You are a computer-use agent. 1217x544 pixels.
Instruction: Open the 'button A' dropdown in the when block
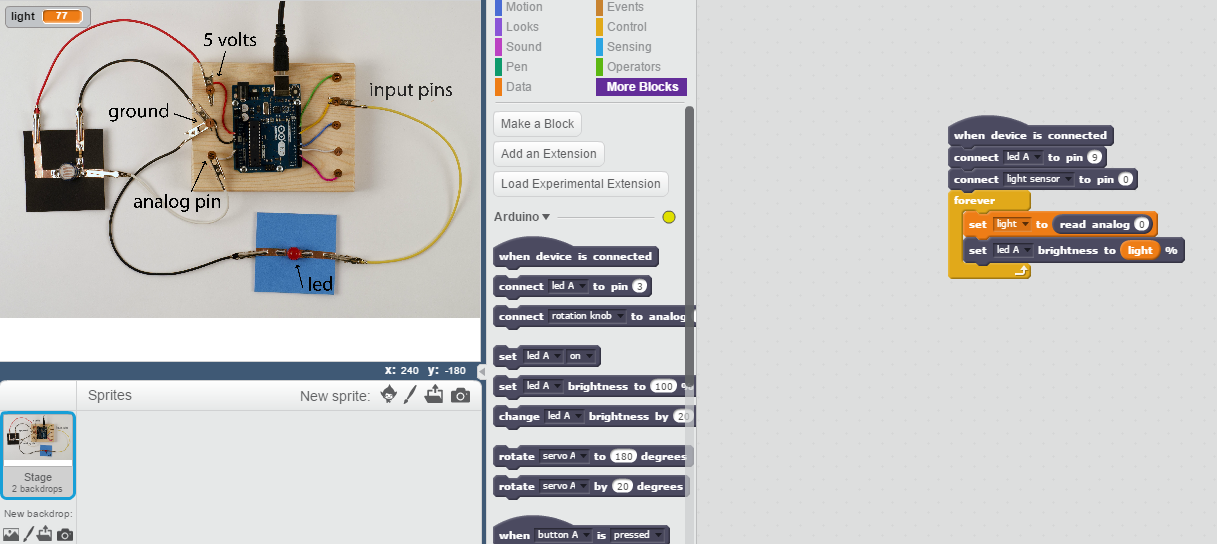pyautogui.click(x=564, y=535)
